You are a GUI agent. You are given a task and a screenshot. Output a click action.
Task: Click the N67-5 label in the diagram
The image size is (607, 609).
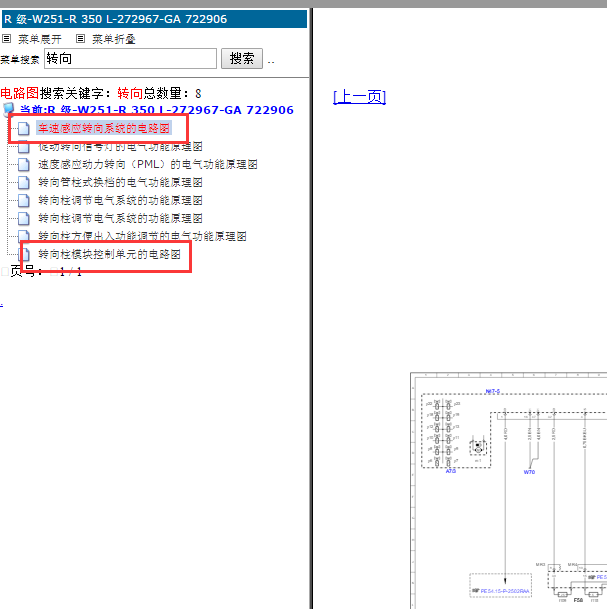point(492,391)
